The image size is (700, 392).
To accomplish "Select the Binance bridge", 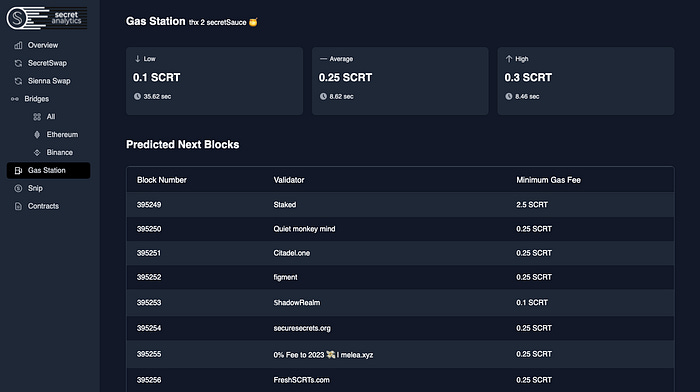I will (x=59, y=152).
